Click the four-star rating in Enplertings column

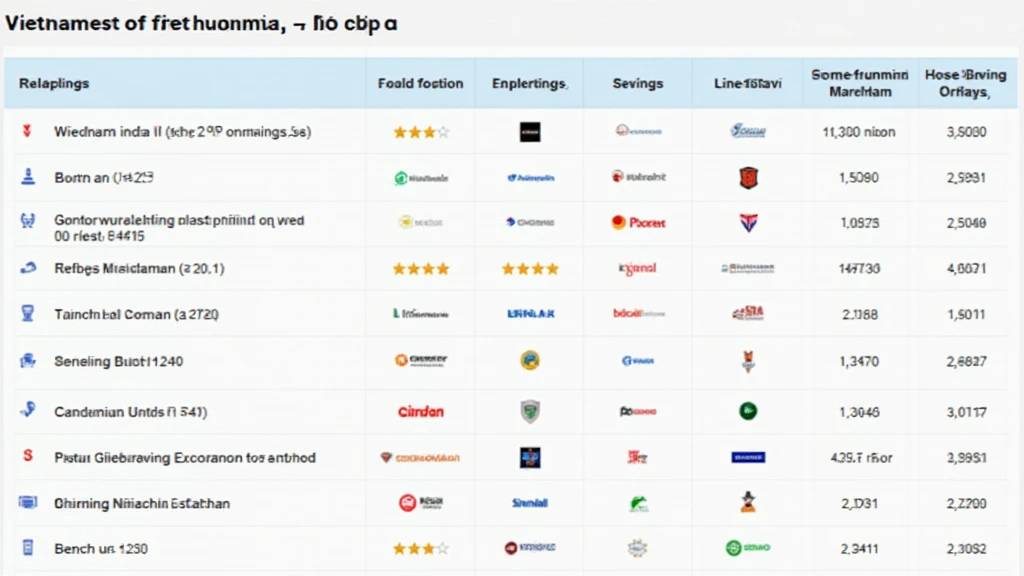530,268
